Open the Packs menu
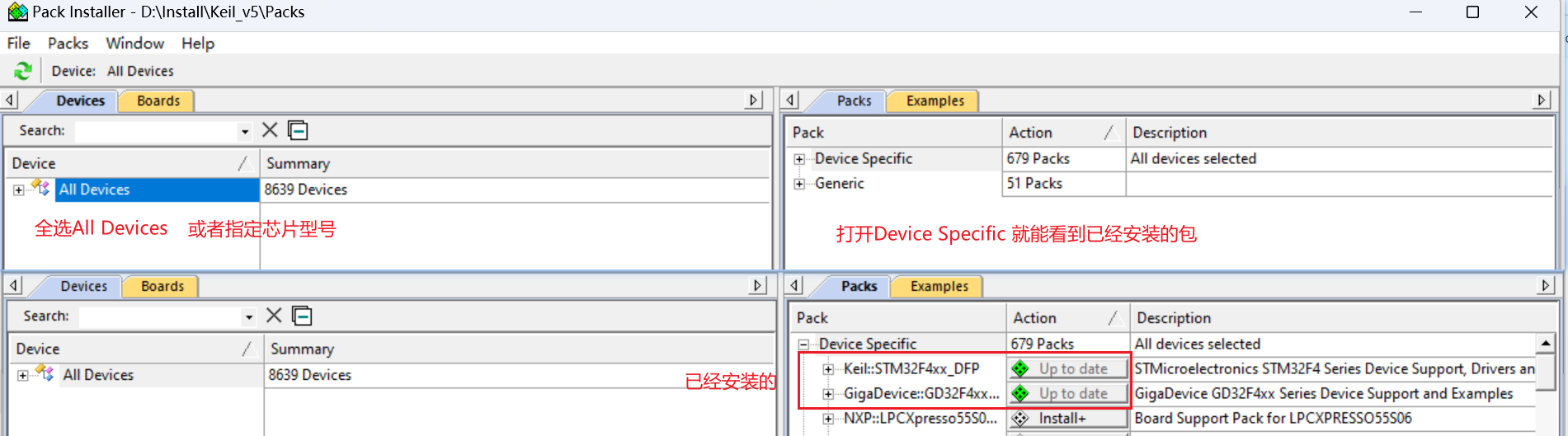1568x436 pixels. 68,43
